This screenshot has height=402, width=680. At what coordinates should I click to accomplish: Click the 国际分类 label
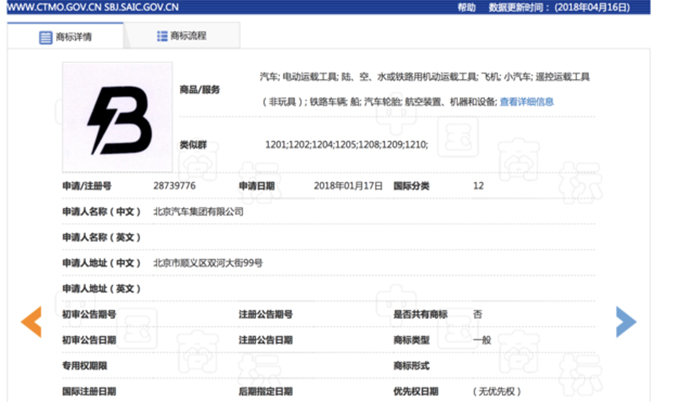coord(411,186)
